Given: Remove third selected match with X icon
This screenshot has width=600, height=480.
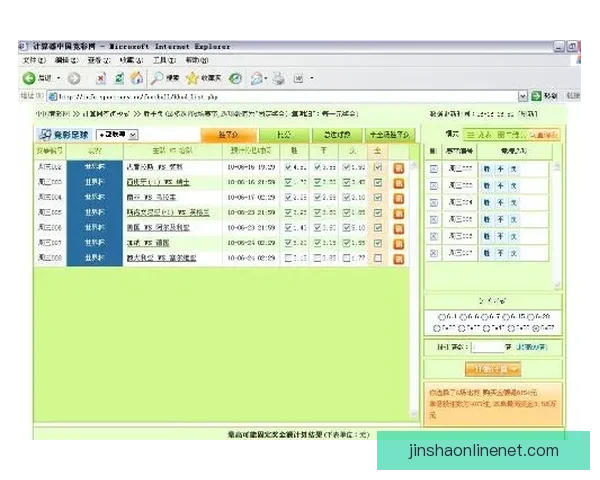Looking at the screenshot, I should [x=434, y=202].
